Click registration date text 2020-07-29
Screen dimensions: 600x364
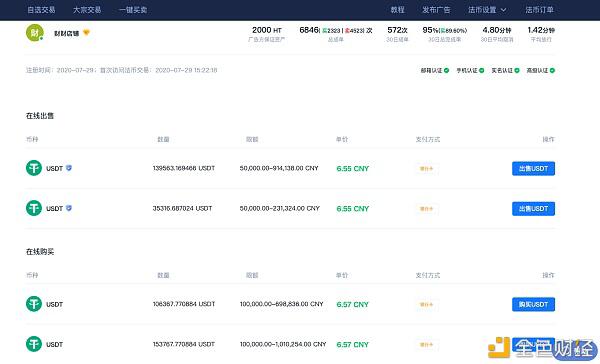[x=75, y=70]
